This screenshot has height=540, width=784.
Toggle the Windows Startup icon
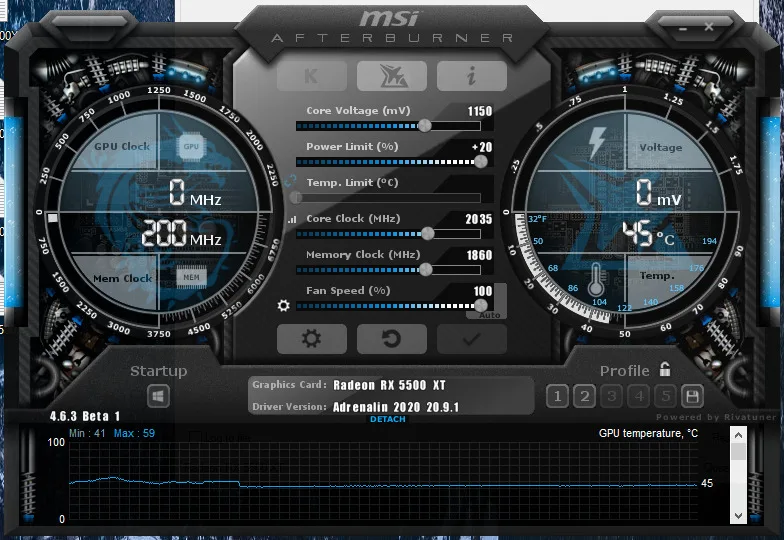click(158, 397)
